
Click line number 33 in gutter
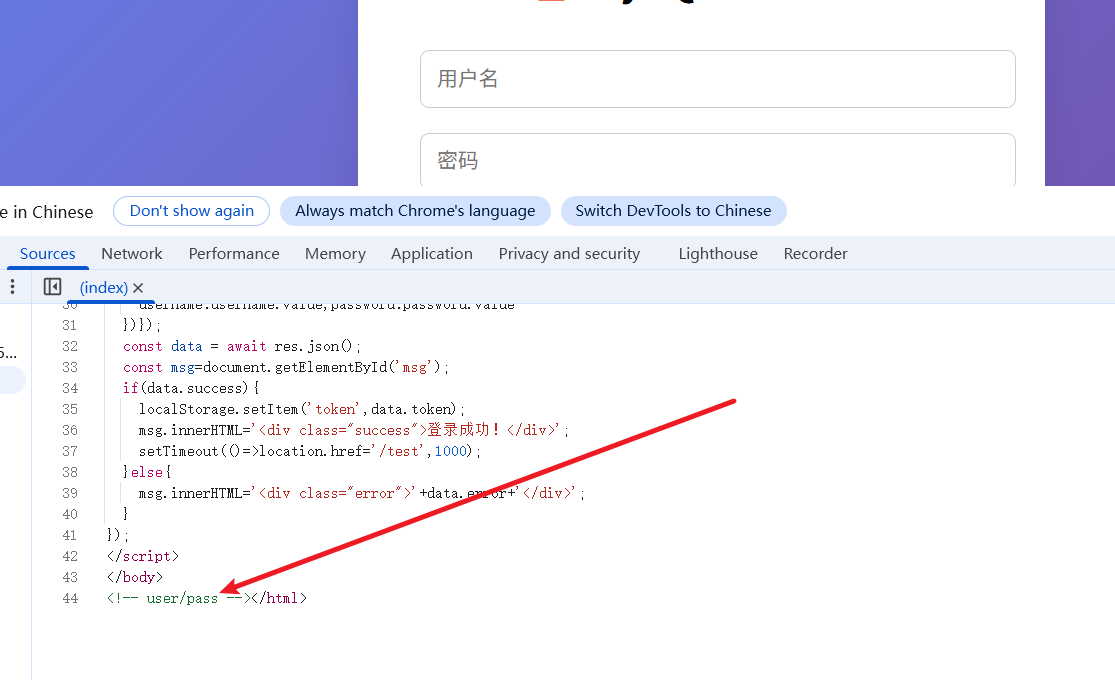pos(70,368)
